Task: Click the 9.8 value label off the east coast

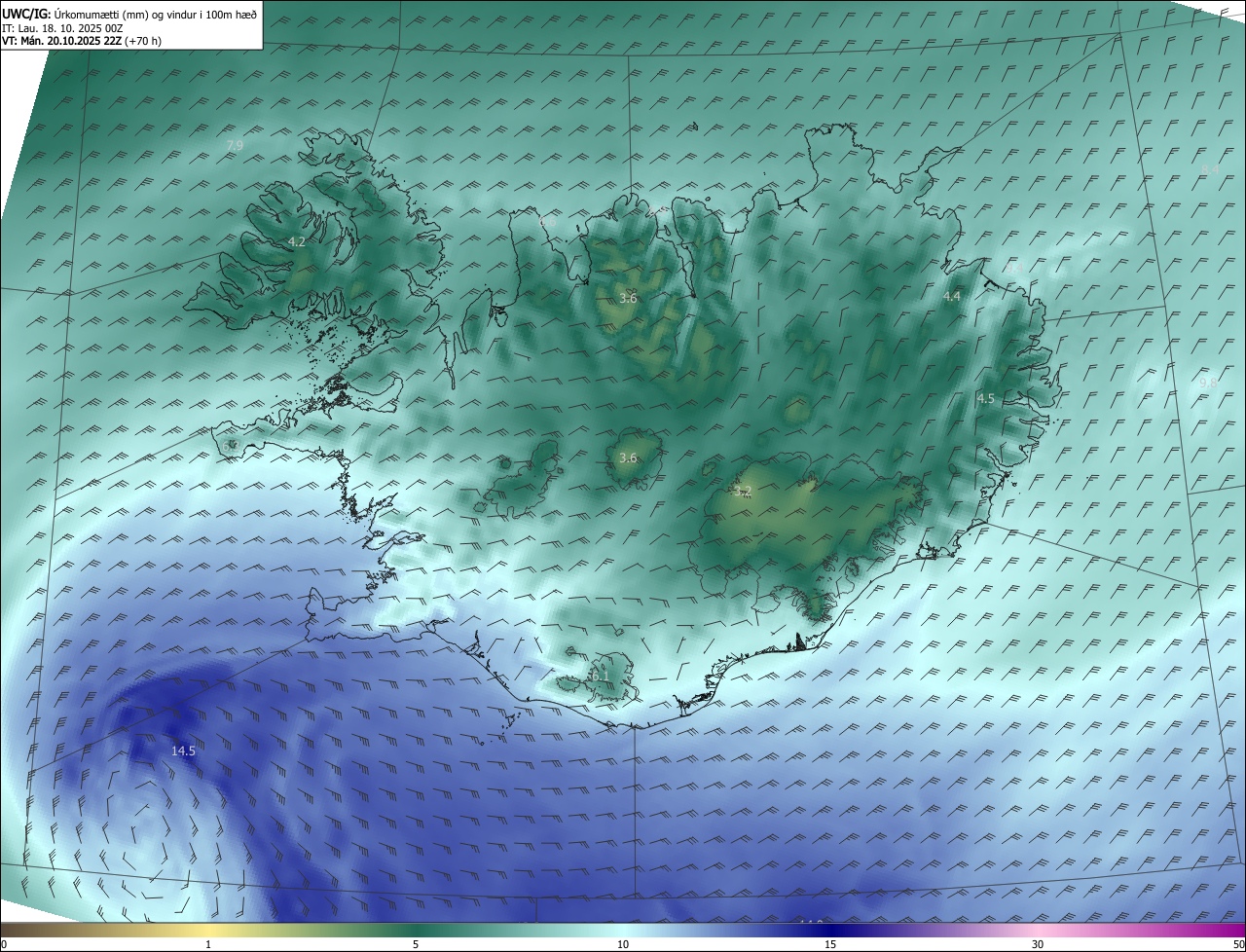Action: [1208, 383]
